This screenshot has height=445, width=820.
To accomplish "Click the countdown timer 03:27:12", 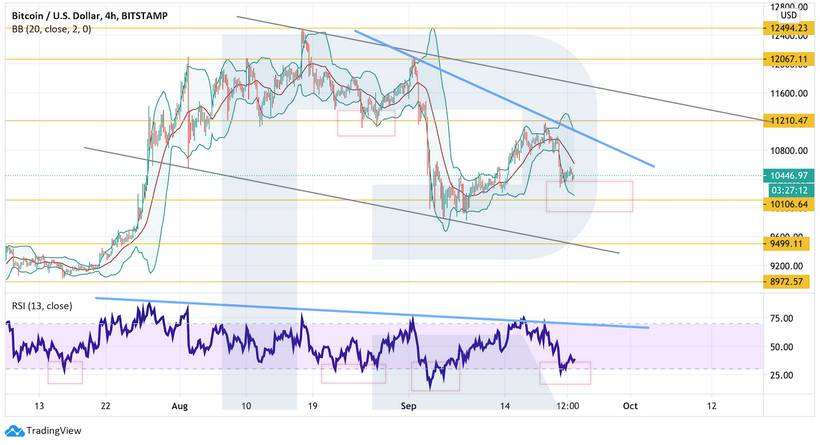I will 789,190.
